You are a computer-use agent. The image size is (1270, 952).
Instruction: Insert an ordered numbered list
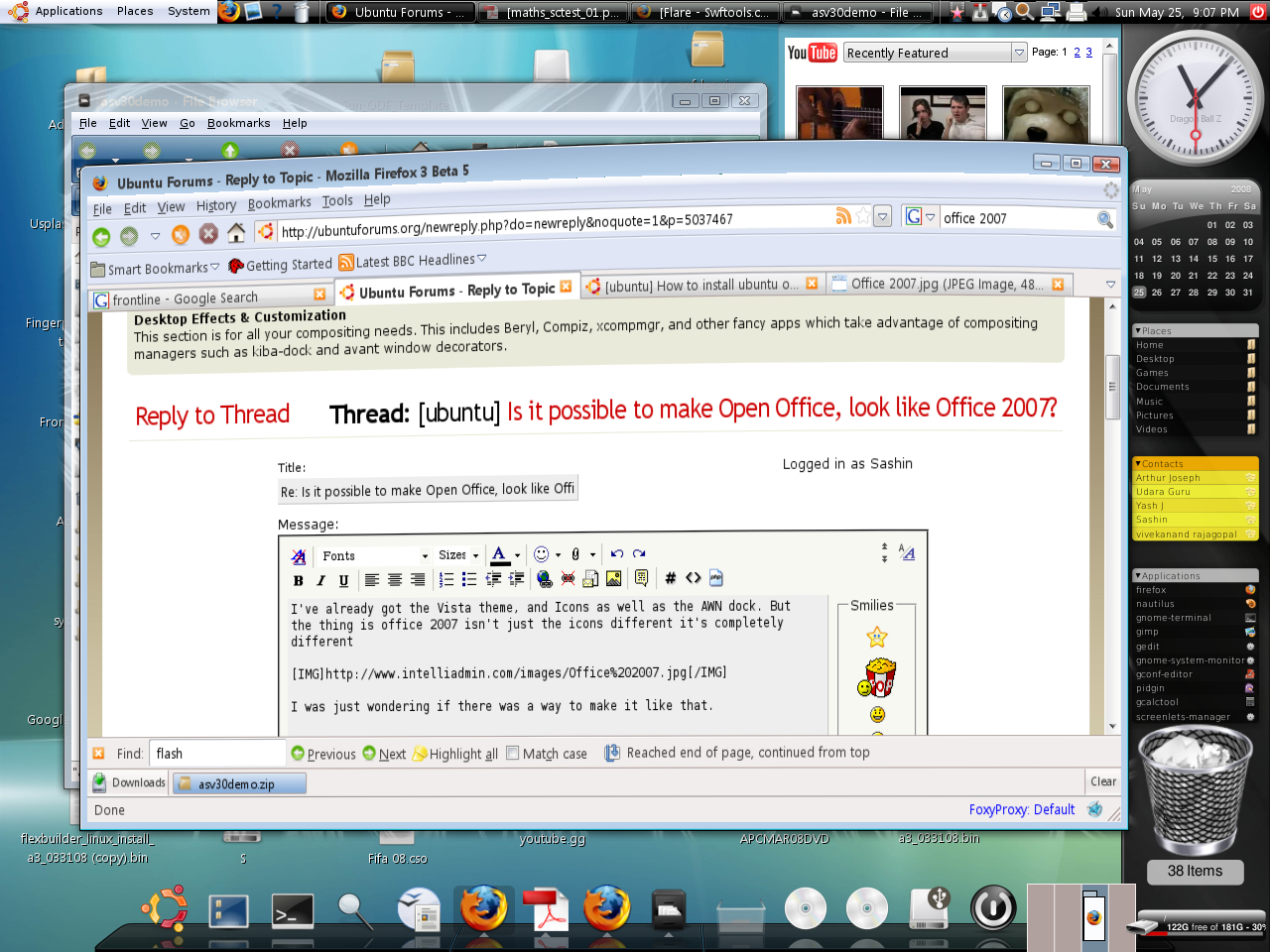(446, 579)
